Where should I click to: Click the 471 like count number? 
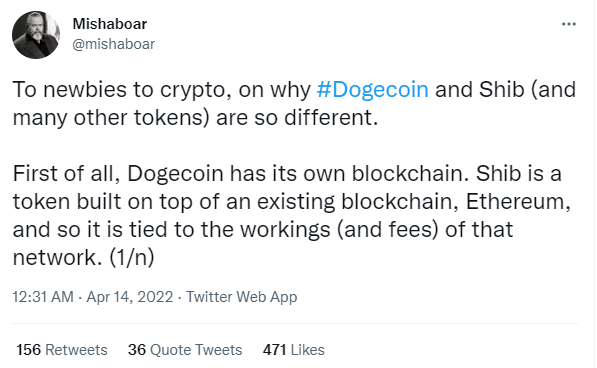pyautogui.click(x=274, y=350)
